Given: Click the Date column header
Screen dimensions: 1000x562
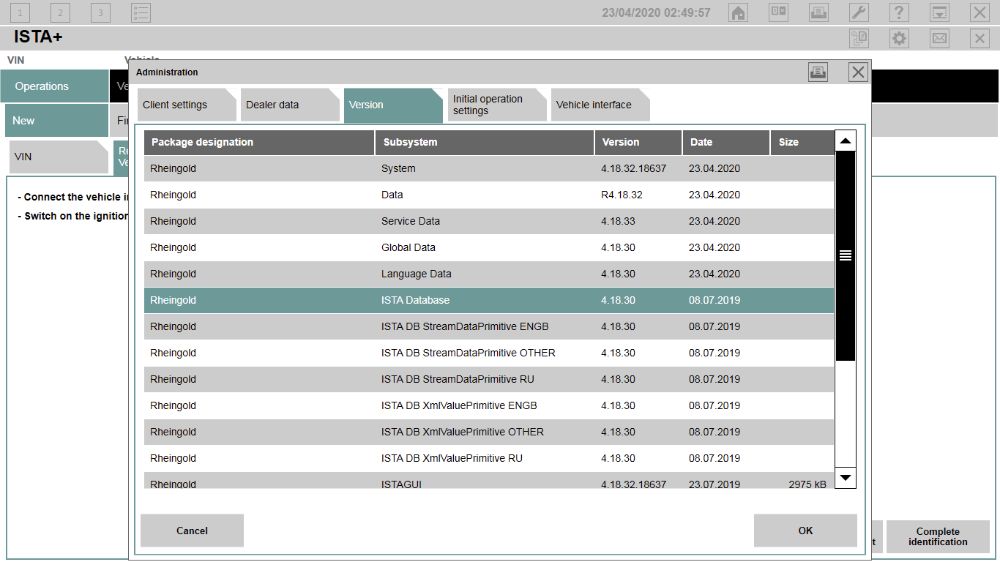Looking at the screenshot, I should pos(726,142).
